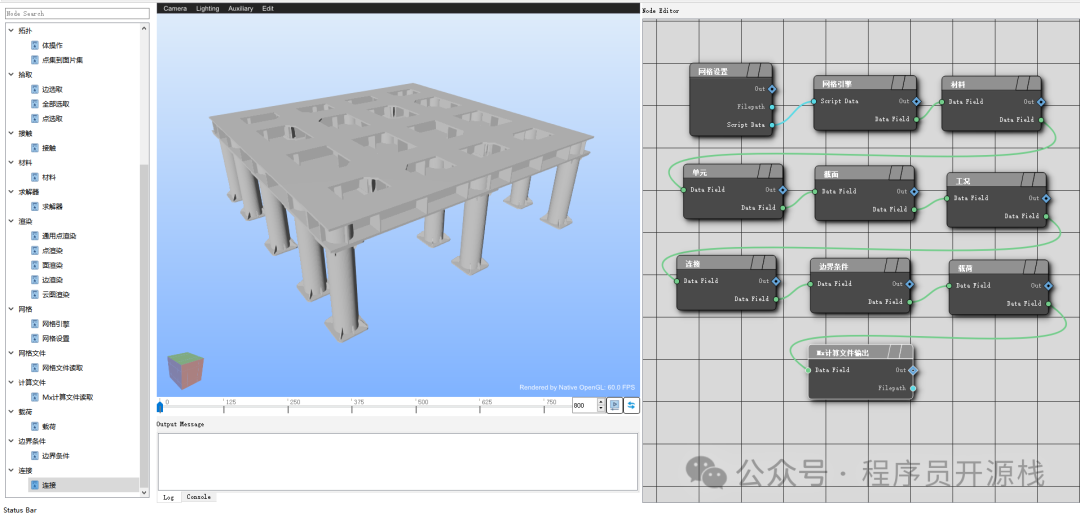Image resolution: width=1080 pixels, height=517 pixels.
Task: Choose the Mx计算文件读取 node entry
Action: 66,397
